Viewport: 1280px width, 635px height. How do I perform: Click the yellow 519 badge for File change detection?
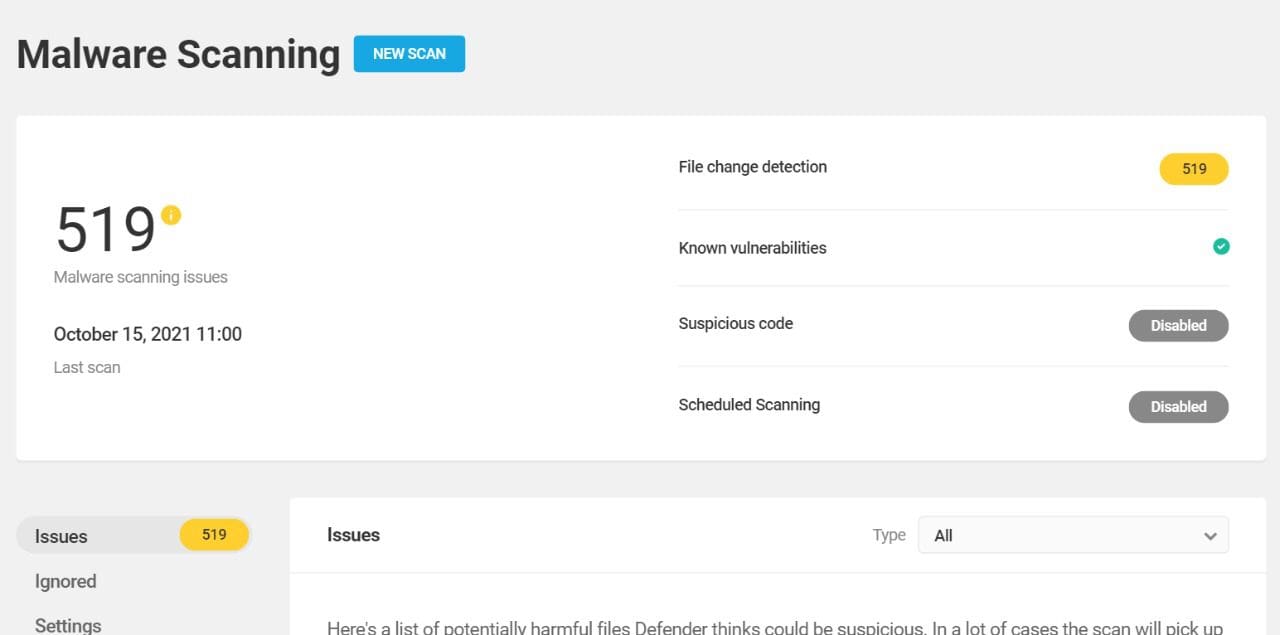point(1194,169)
